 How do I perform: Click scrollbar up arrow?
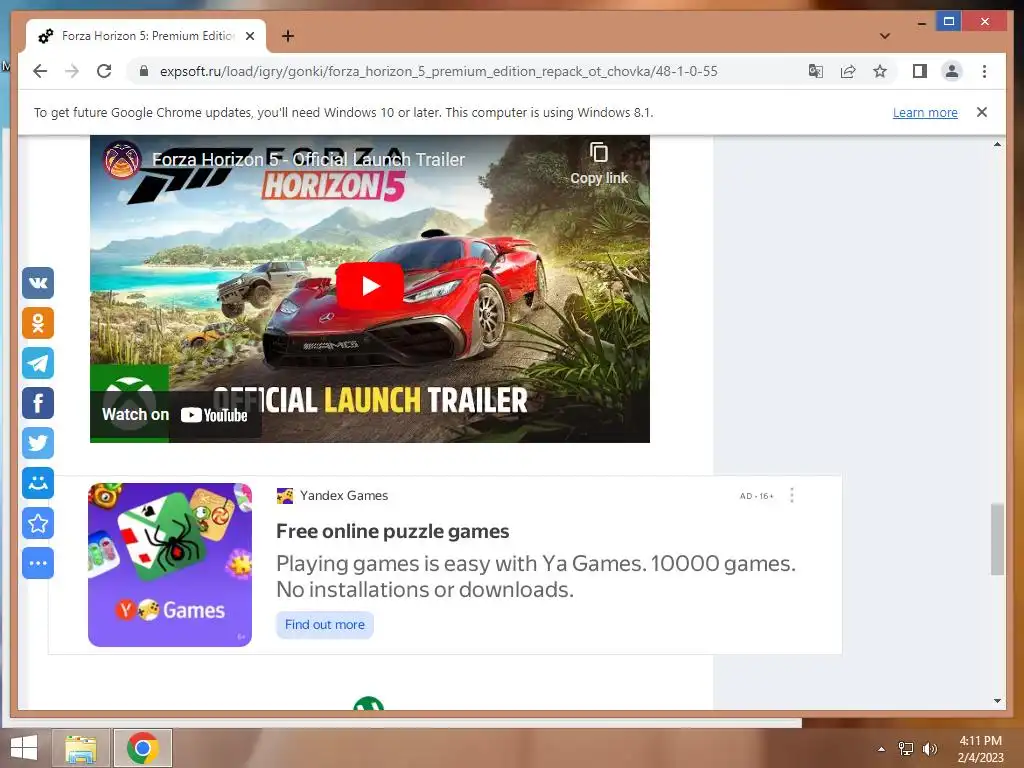(997, 144)
